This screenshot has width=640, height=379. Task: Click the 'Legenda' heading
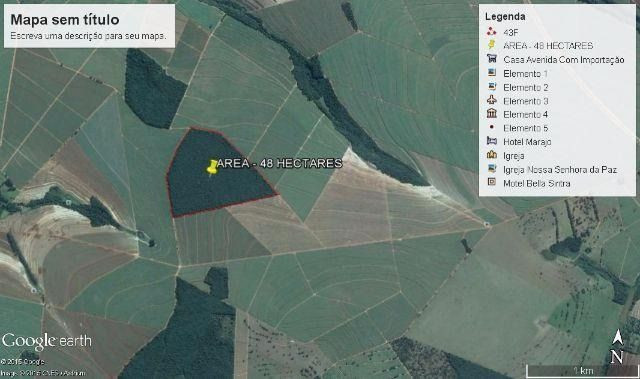pos(505,17)
